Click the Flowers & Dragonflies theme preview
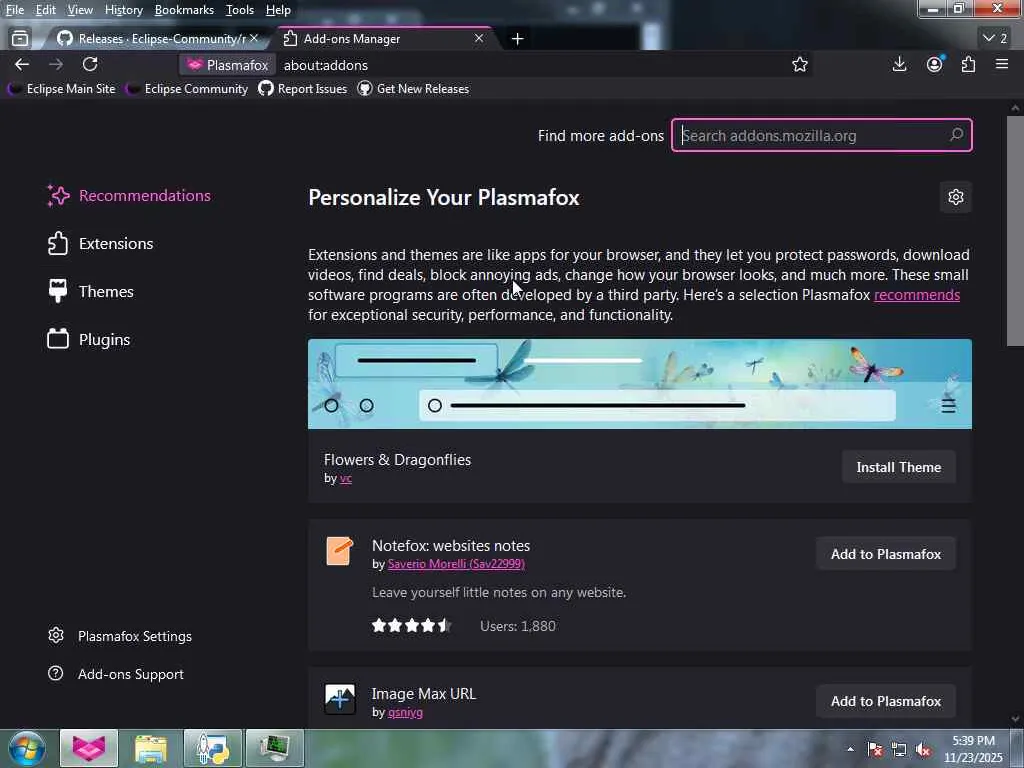This screenshot has height=768, width=1024. click(x=639, y=383)
